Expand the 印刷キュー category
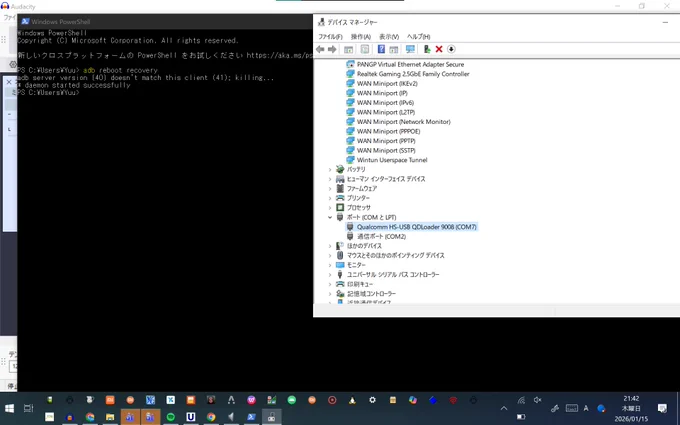 (x=330, y=284)
